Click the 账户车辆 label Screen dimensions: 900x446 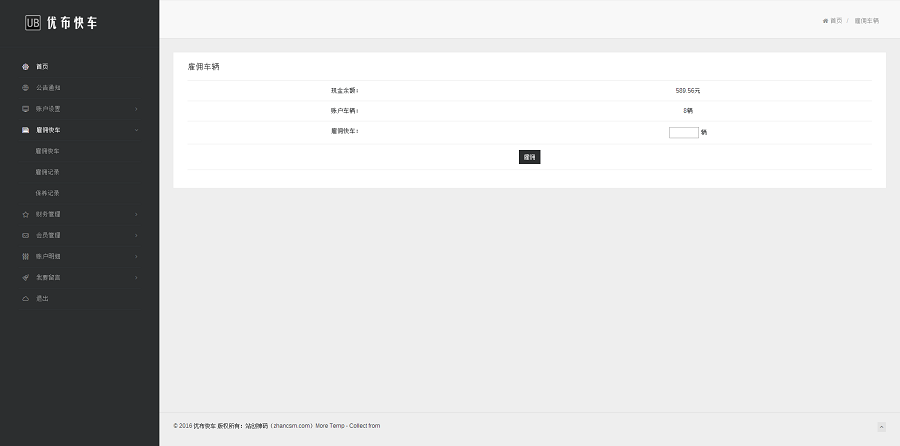point(344,111)
